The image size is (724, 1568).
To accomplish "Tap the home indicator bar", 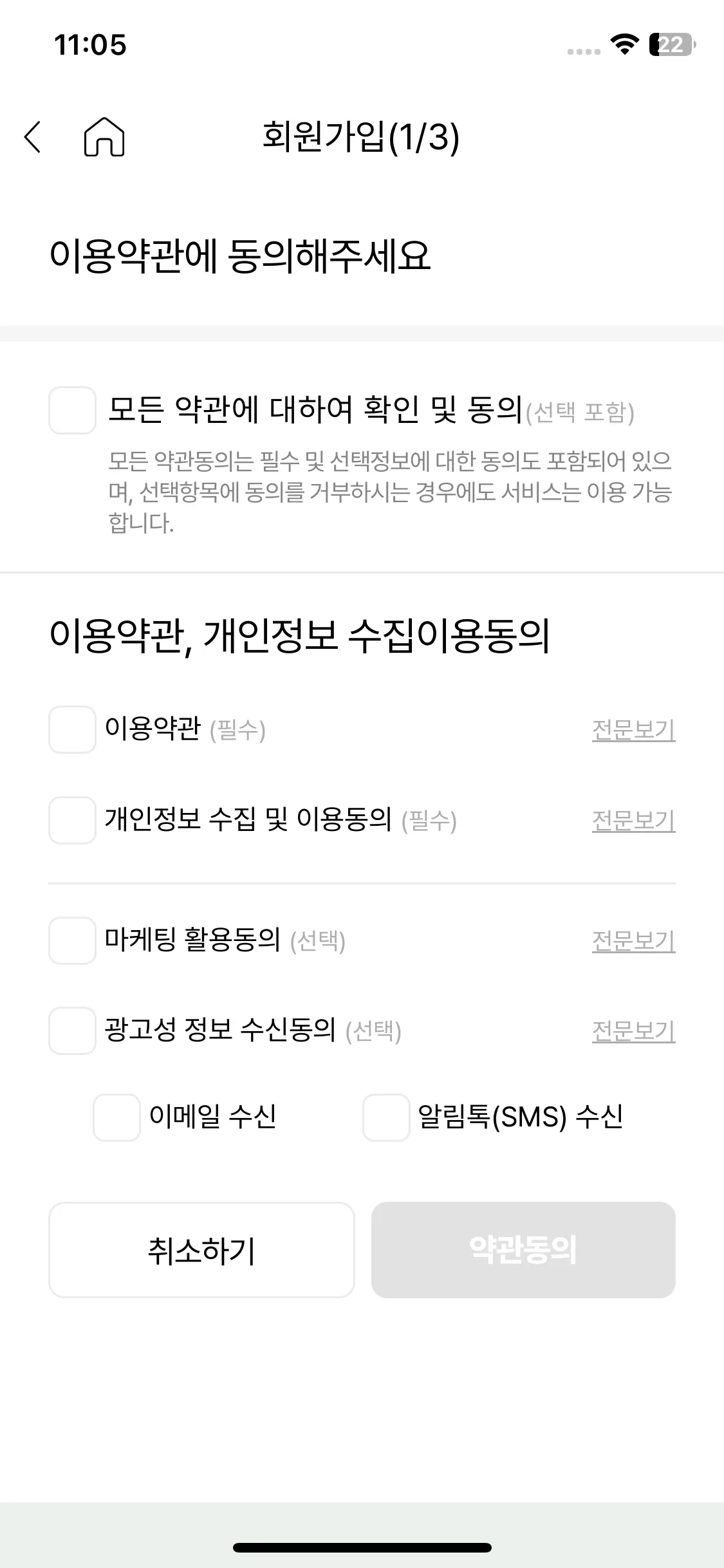I will [362, 1547].
